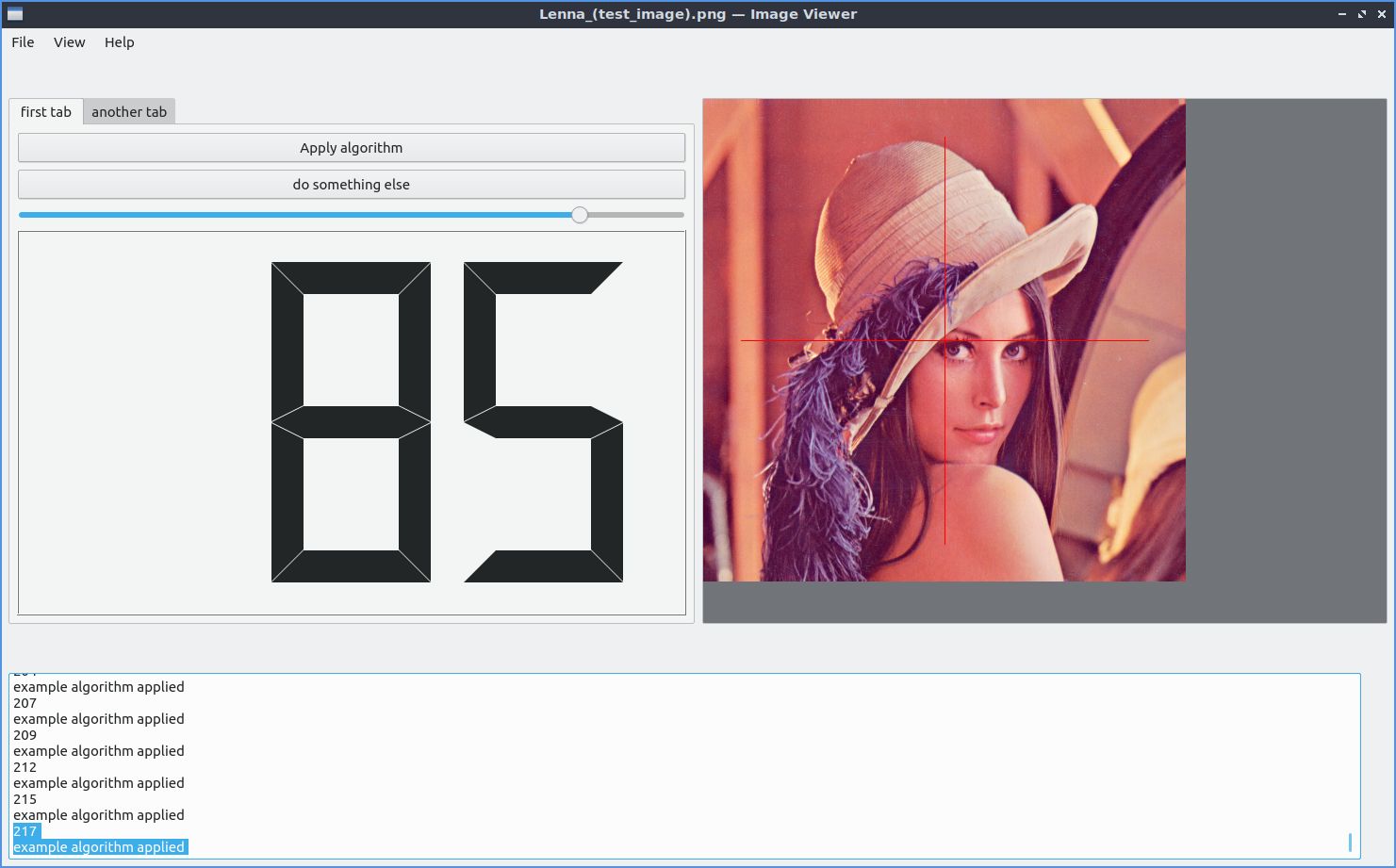Click the window menu icon in title bar
The width and height of the screenshot is (1396, 868).
[14, 14]
